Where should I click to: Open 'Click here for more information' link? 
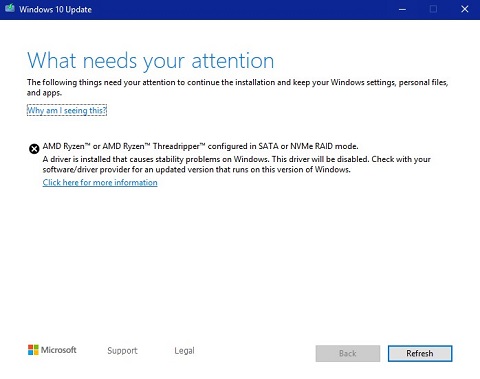[100, 183]
